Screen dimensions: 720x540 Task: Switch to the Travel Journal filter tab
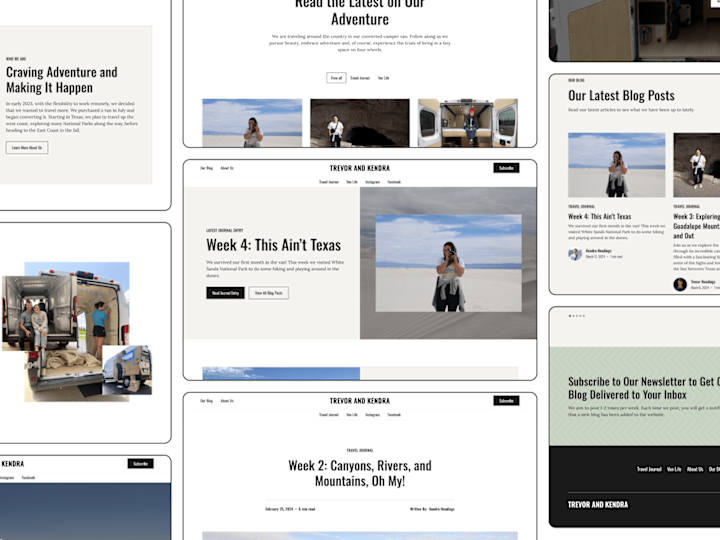click(360, 78)
